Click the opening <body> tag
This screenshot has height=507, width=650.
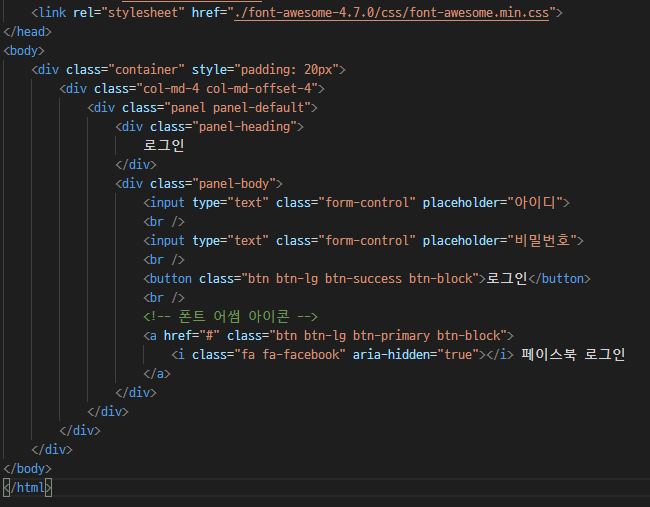pos(24,51)
